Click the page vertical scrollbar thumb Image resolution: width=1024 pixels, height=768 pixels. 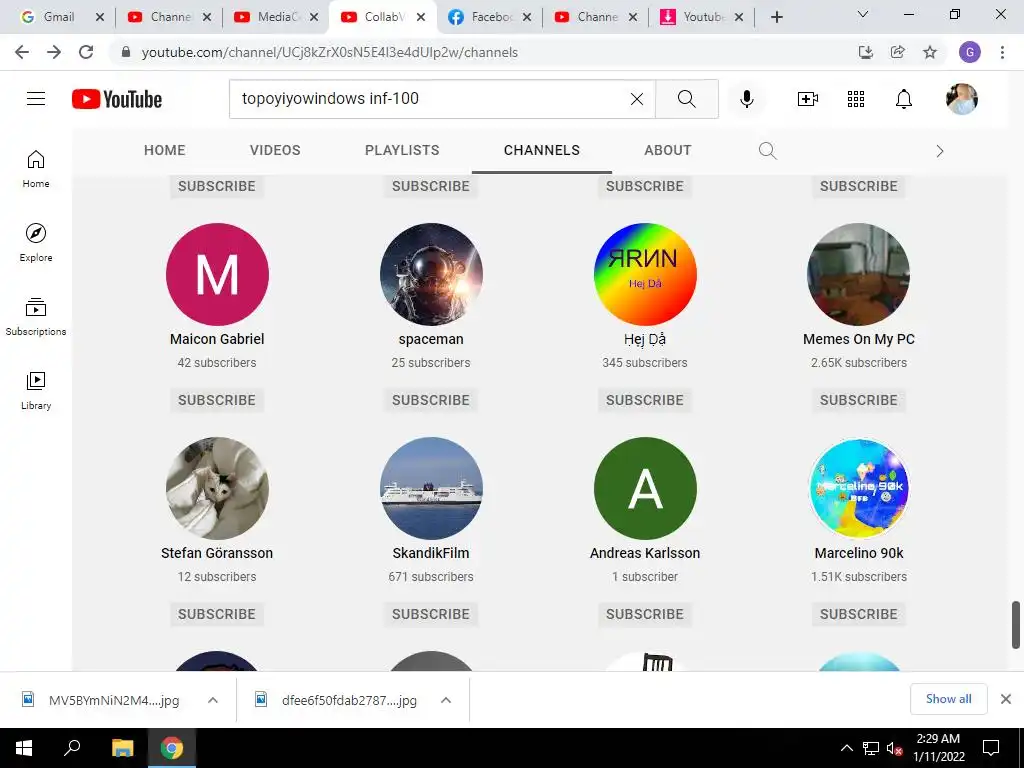point(1016,625)
